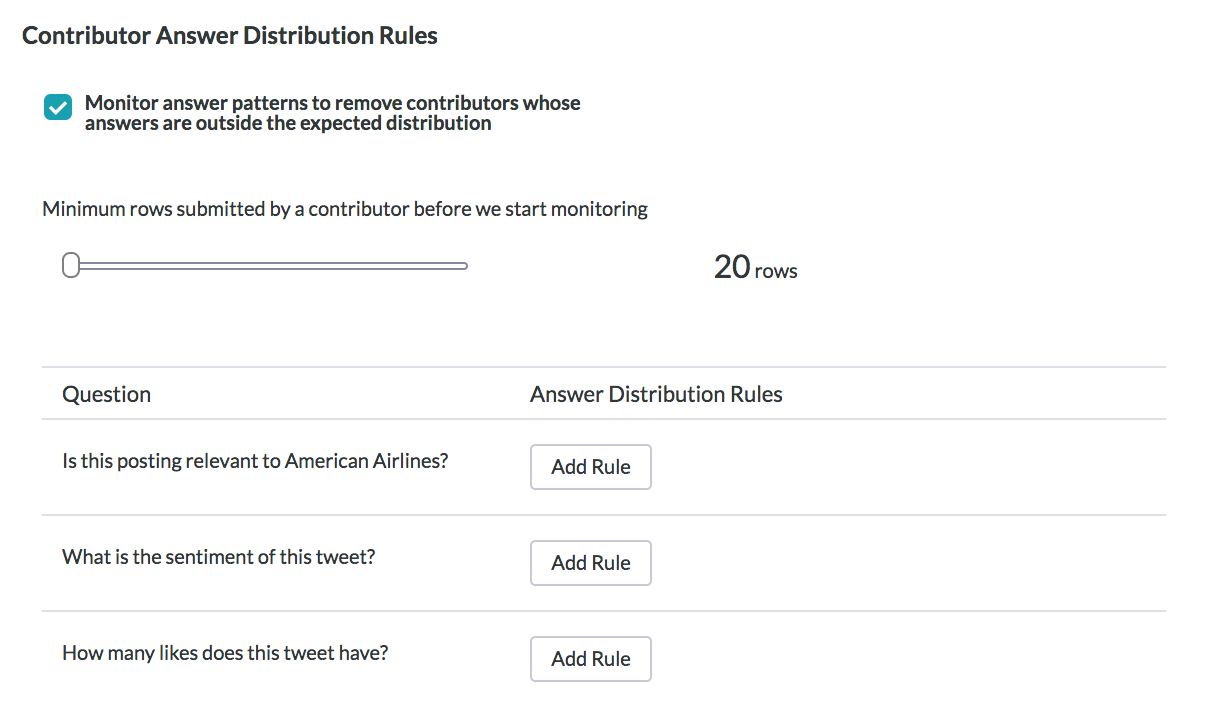
Task: Uncheck the Monitor answer patterns checkbox
Action: 57,107
